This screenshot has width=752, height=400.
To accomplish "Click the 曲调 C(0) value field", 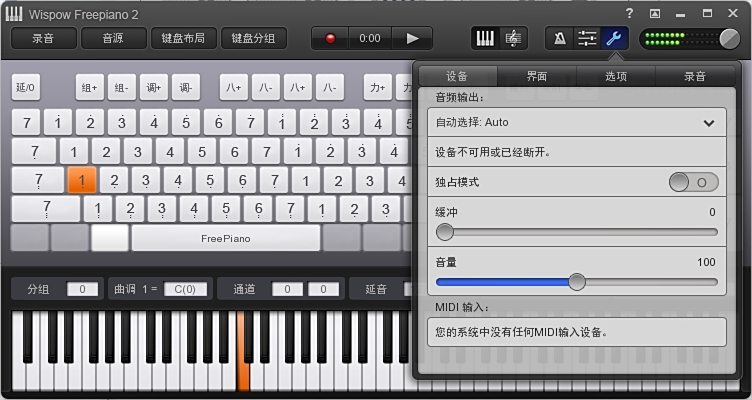I will [x=185, y=289].
